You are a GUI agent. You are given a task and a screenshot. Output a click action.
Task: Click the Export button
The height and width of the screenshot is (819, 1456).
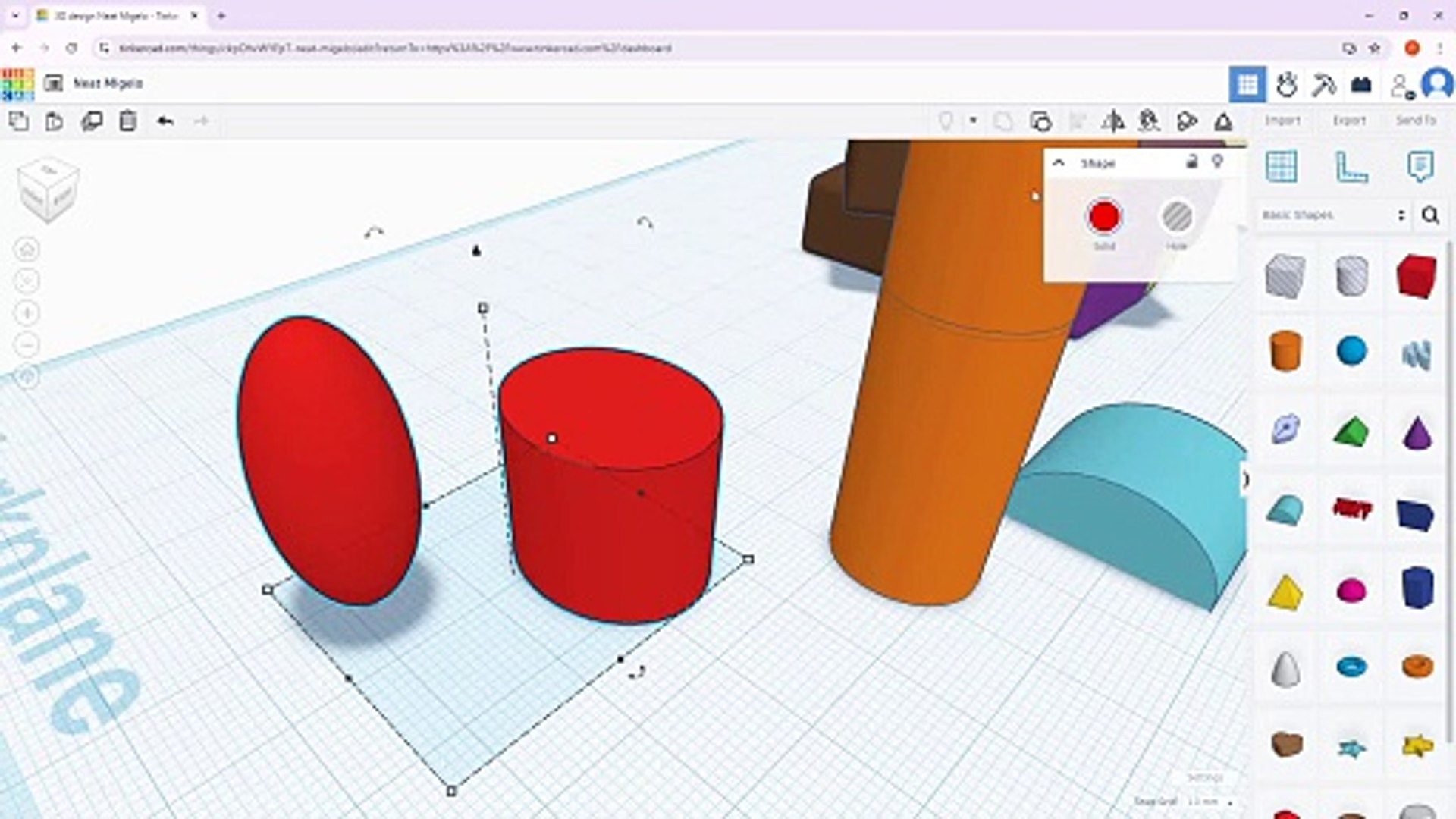pyautogui.click(x=1349, y=120)
